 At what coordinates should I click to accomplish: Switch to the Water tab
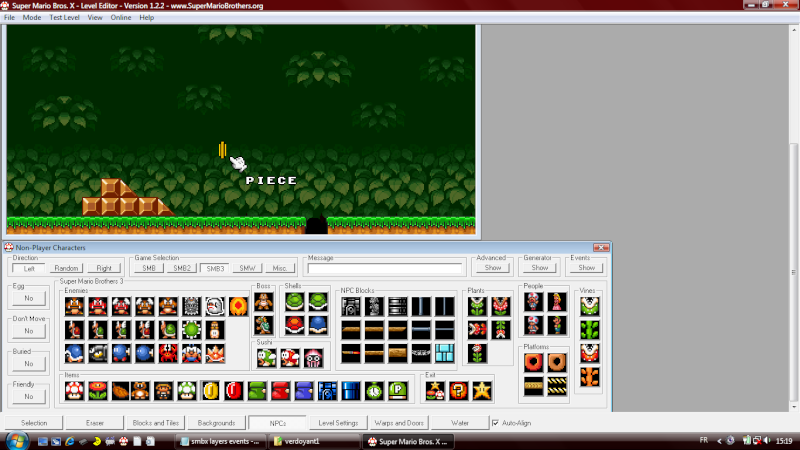tap(460, 423)
